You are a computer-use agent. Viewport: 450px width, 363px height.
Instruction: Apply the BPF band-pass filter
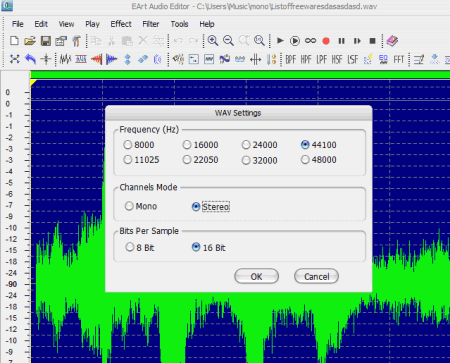tap(291, 60)
